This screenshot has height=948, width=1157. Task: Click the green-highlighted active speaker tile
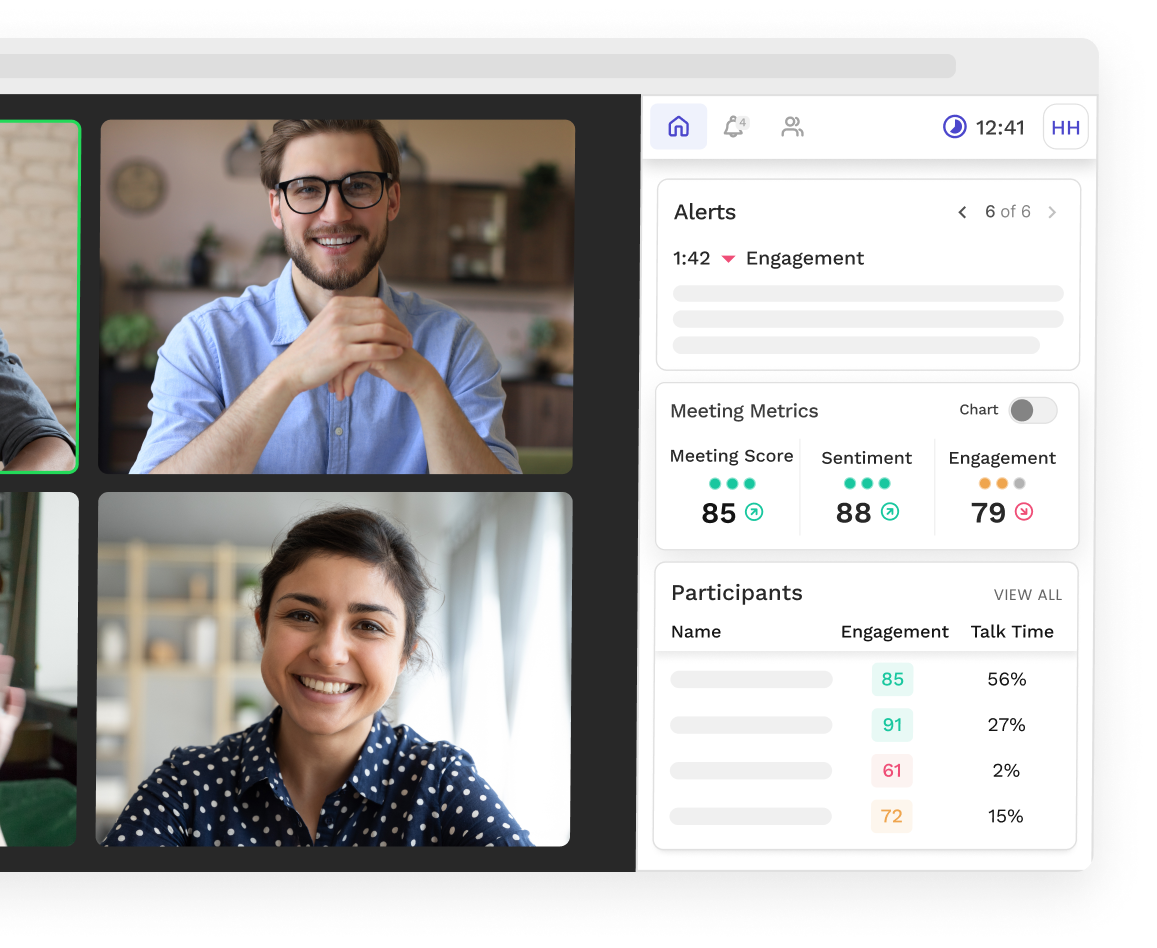click(x=38, y=296)
